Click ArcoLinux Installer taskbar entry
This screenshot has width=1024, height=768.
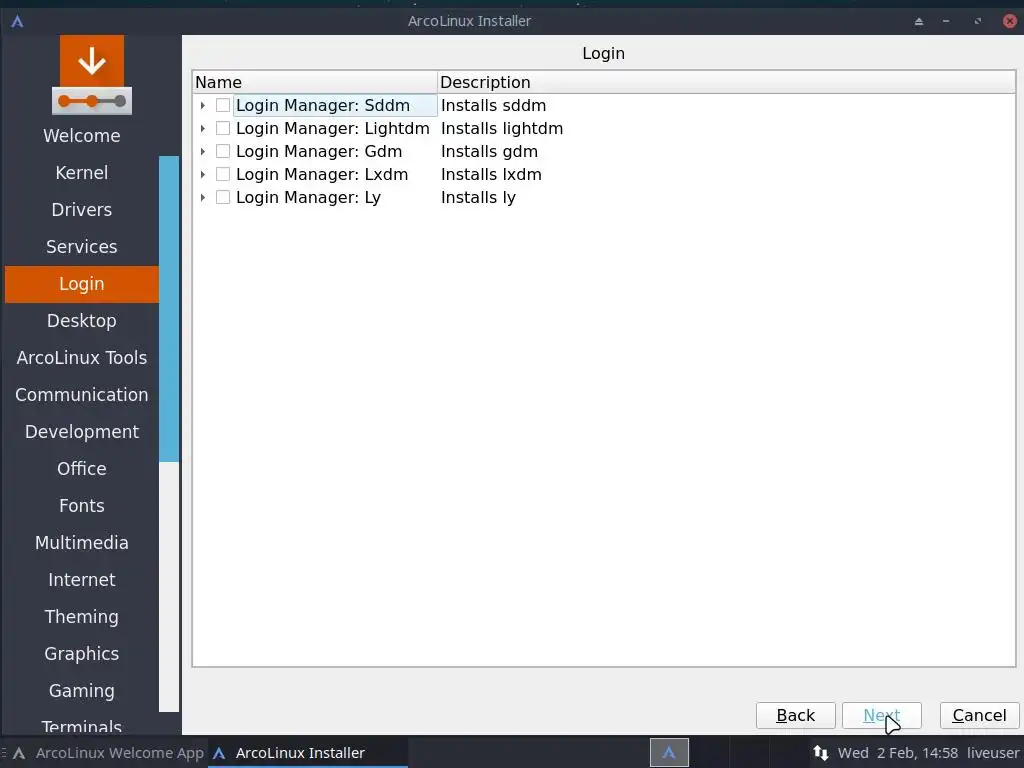pyautogui.click(x=308, y=753)
